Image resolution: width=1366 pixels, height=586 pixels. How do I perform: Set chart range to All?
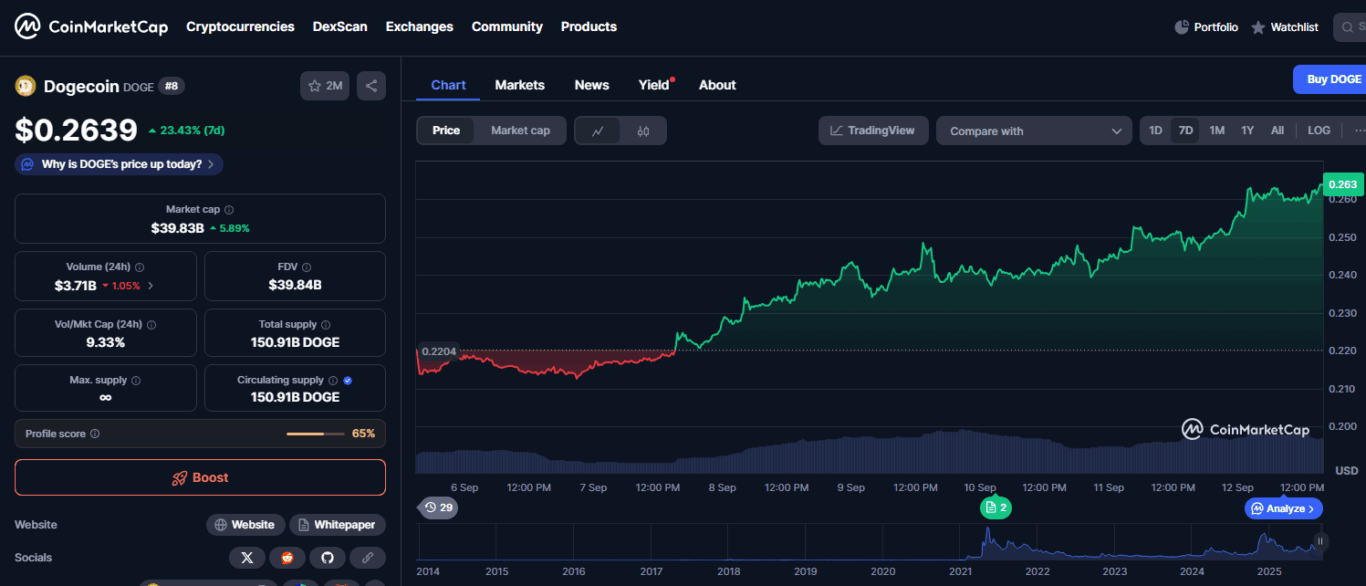[1277, 131]
